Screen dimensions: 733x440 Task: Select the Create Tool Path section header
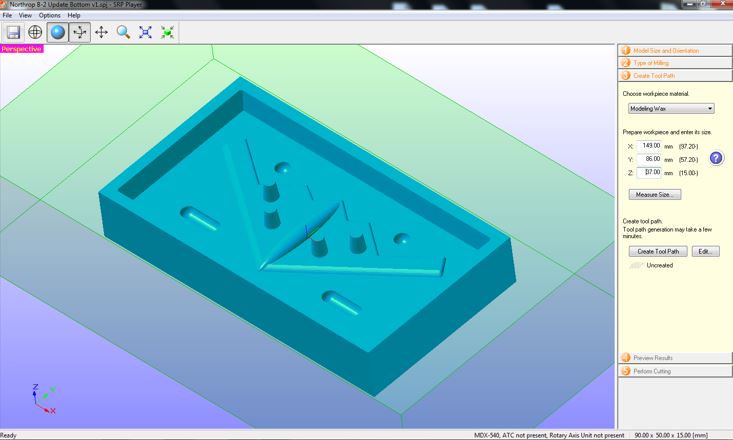click(675, 75)
